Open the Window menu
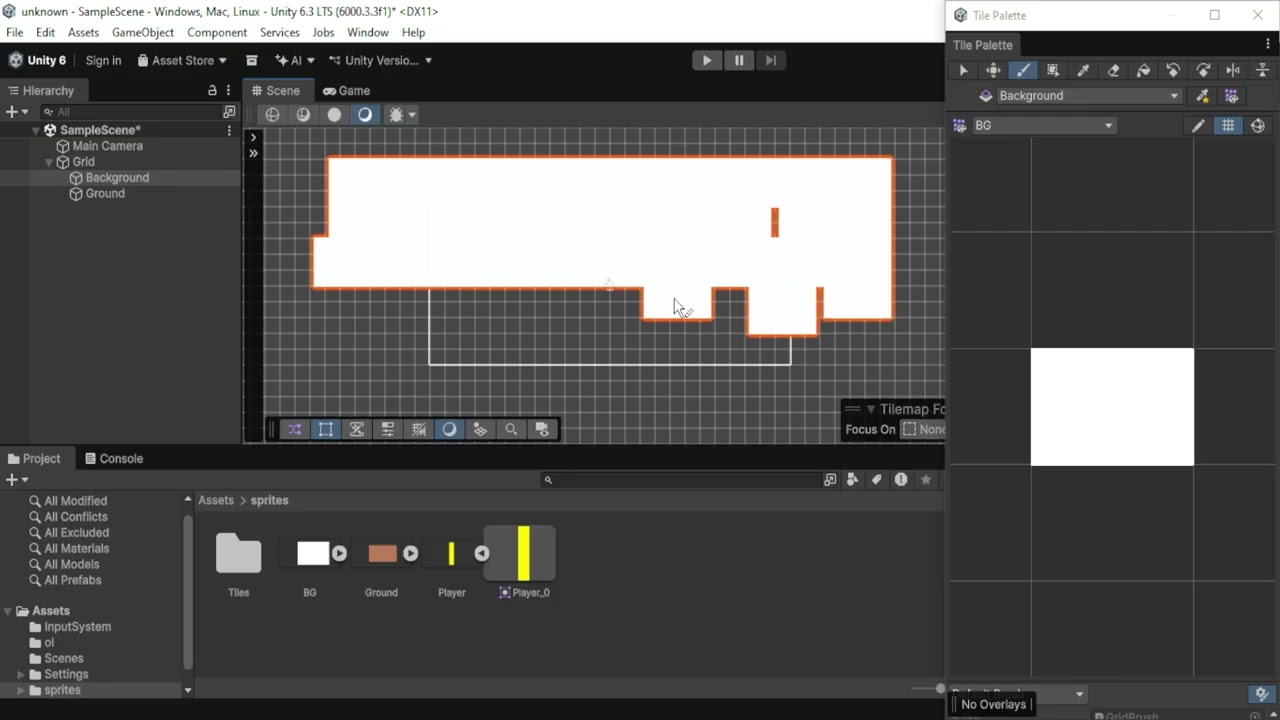 (368, 32)
